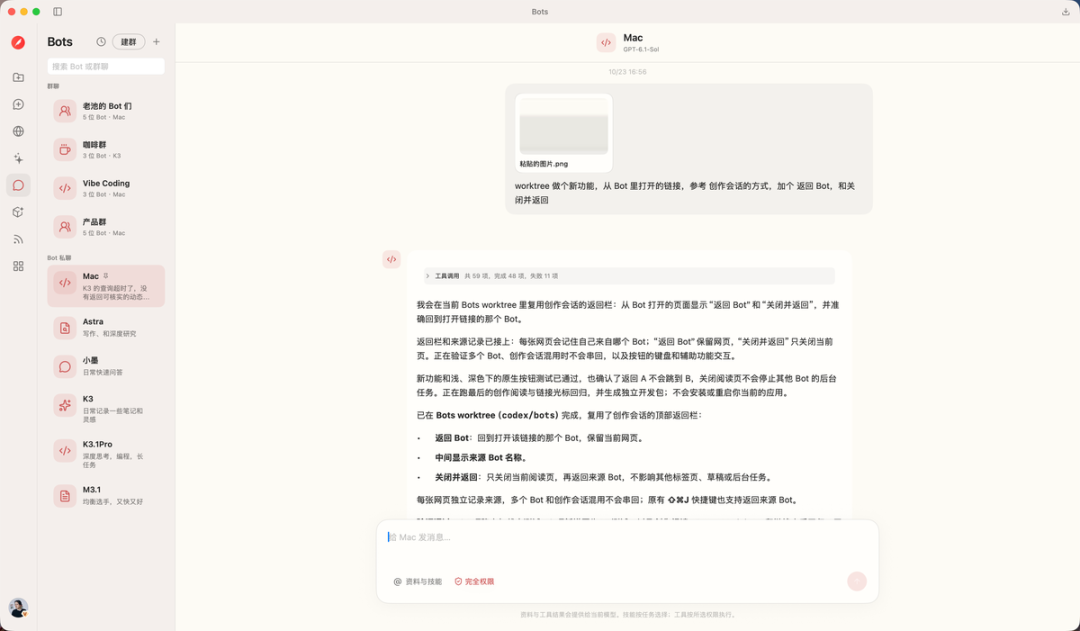Open the user profile avatar
The image size is (1080, 631).
point(19,608)
